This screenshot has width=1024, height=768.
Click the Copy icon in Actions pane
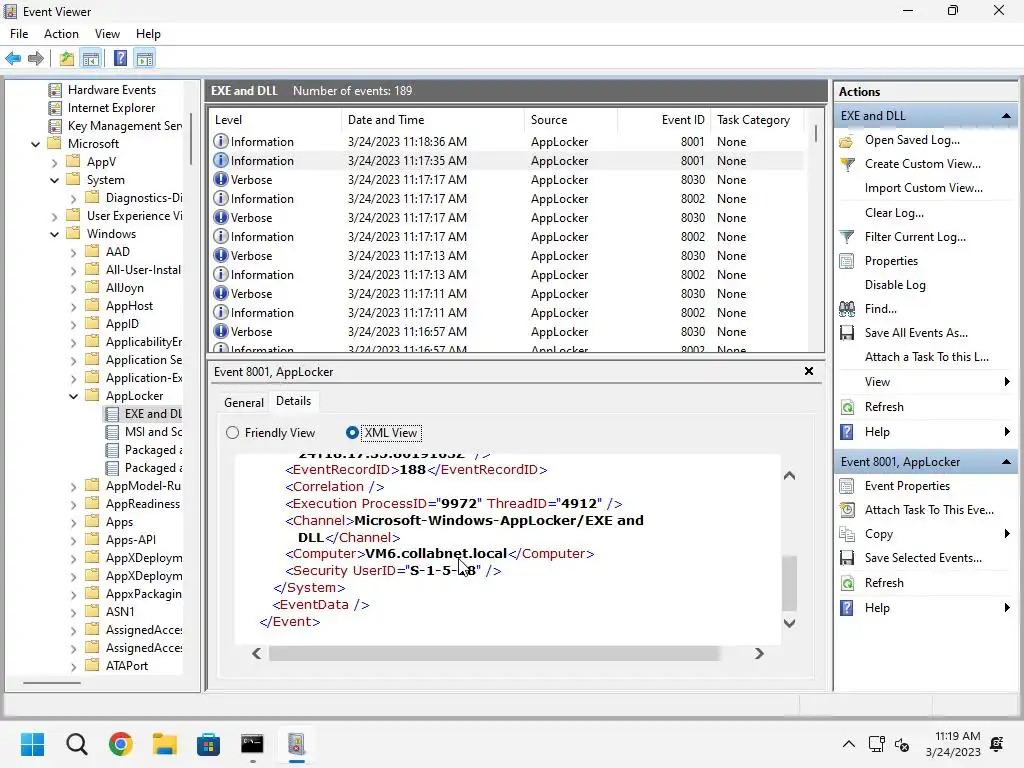[846, 534]
